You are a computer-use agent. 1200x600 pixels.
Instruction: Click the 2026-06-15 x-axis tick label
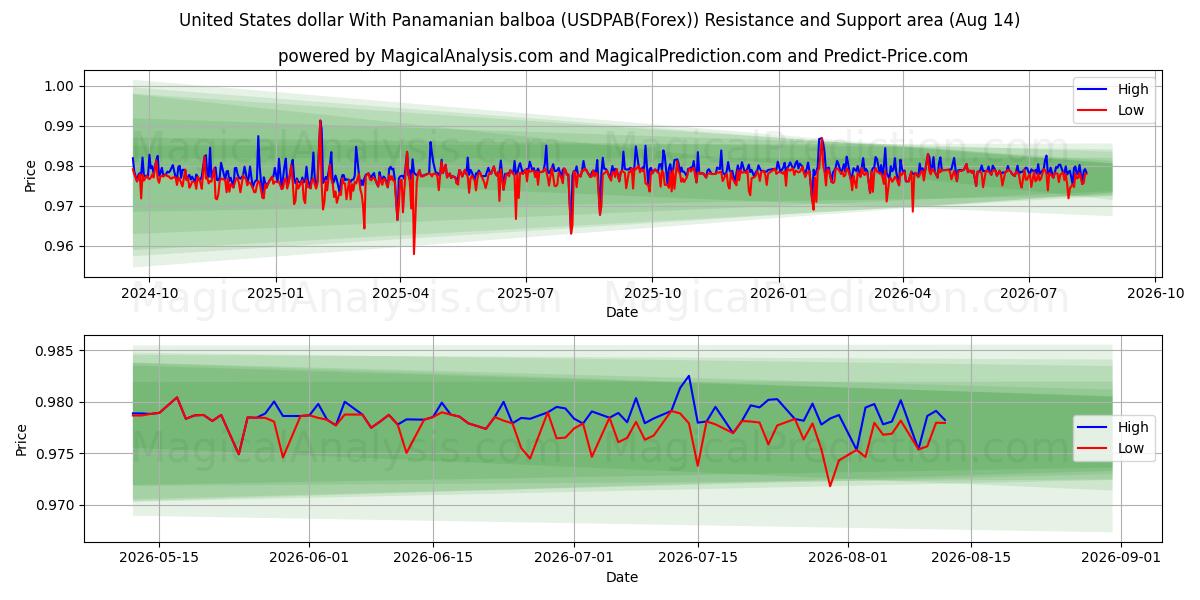[x=433, y=558]
